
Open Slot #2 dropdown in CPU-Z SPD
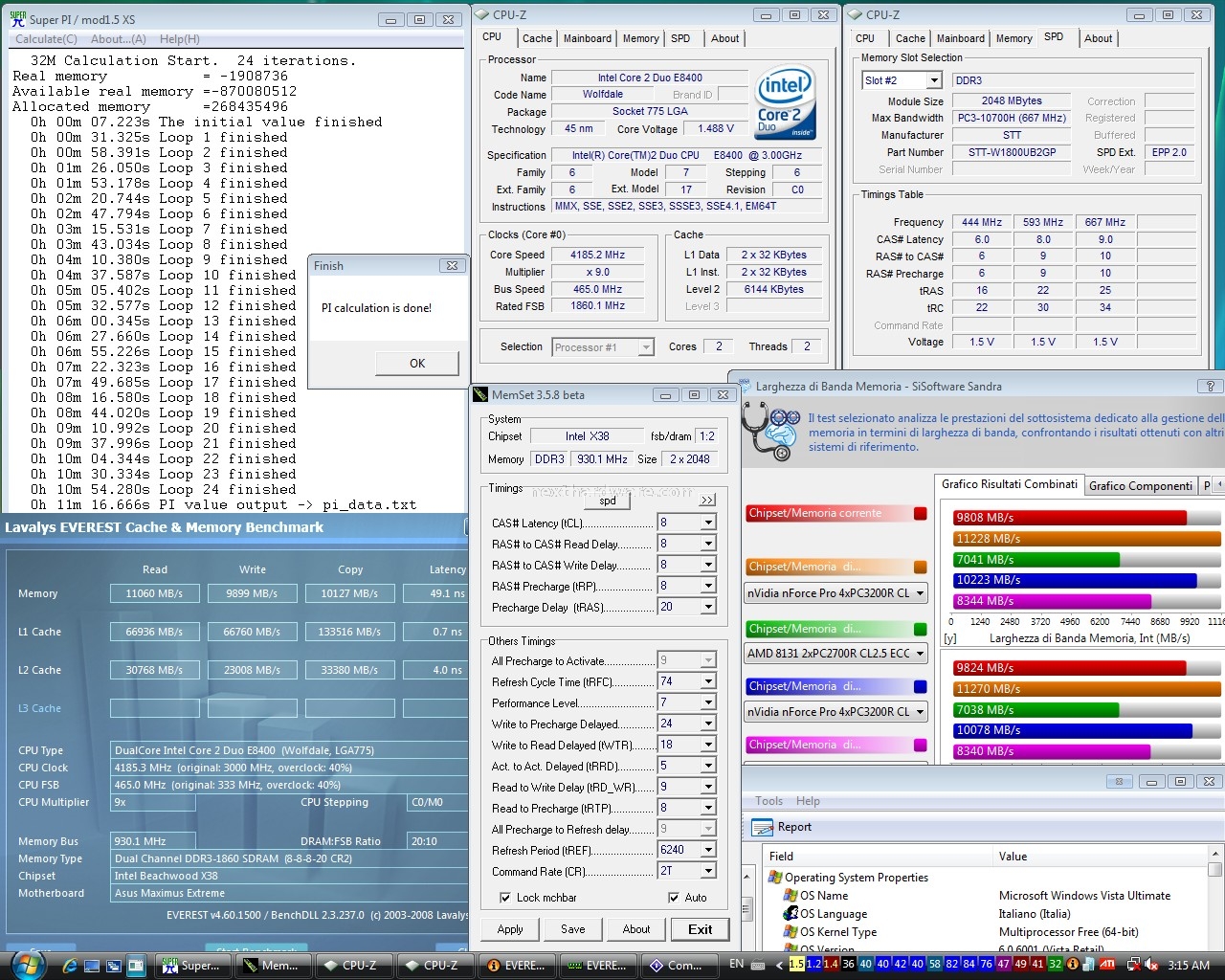pos(933,80)
